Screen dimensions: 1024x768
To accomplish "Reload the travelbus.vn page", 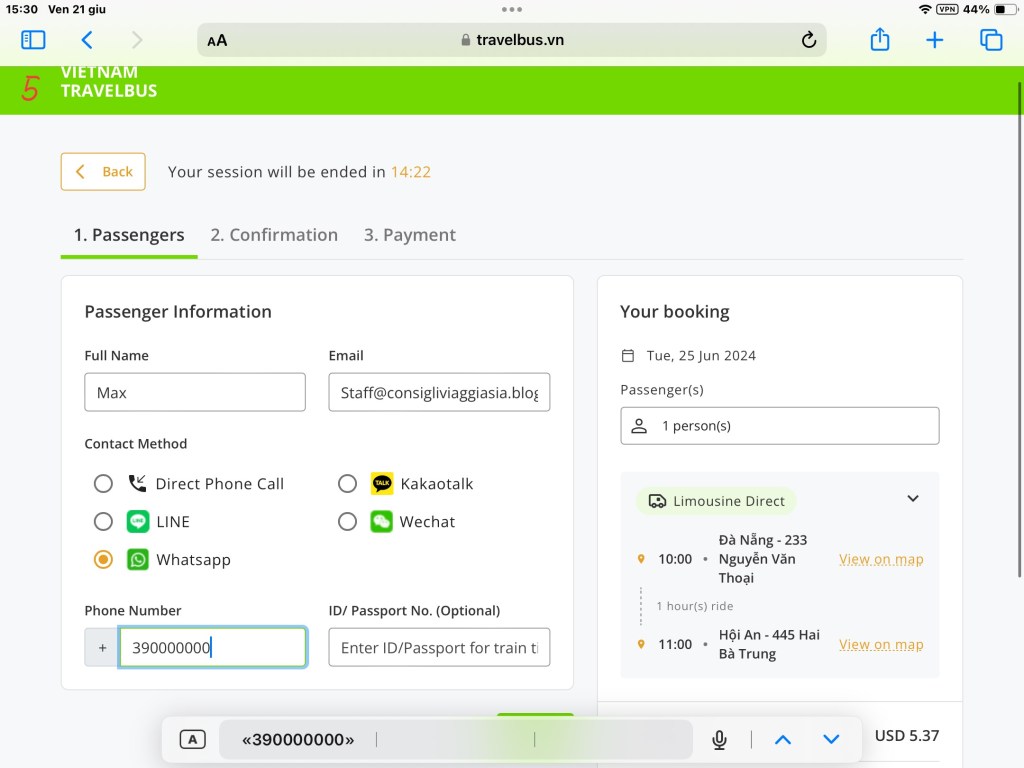I will [x=809, y=40].
